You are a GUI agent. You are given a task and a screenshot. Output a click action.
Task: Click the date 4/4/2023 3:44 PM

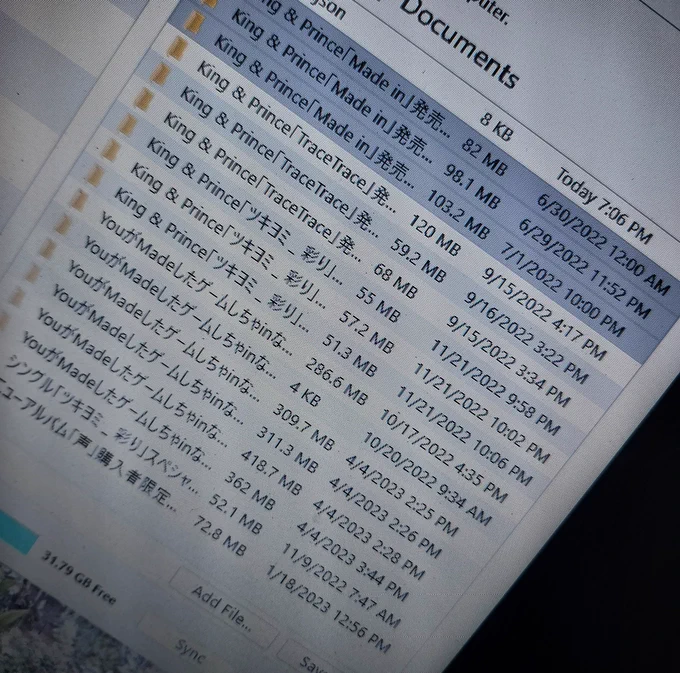(x=352, y=562)
